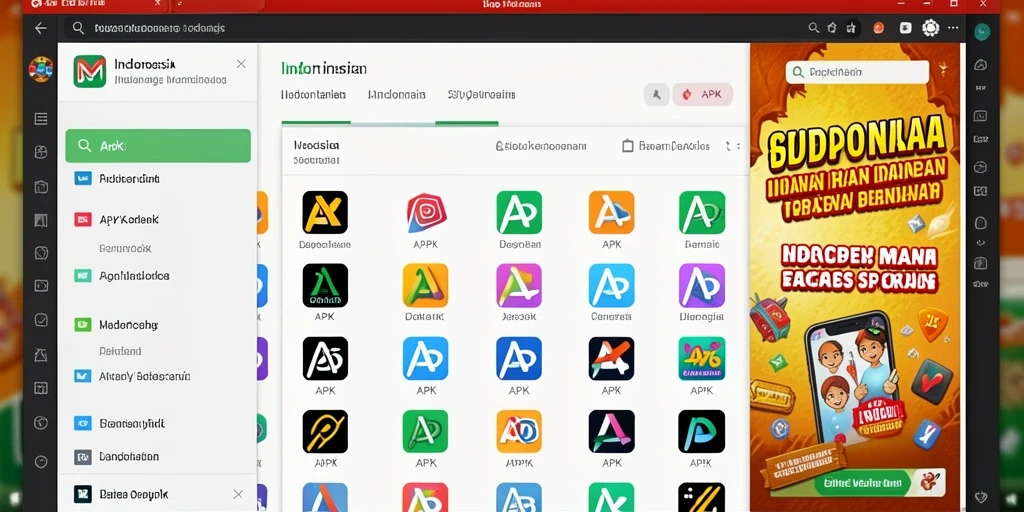Click the gray A button beside APK
1024x512 pixels.
[656, 95]
